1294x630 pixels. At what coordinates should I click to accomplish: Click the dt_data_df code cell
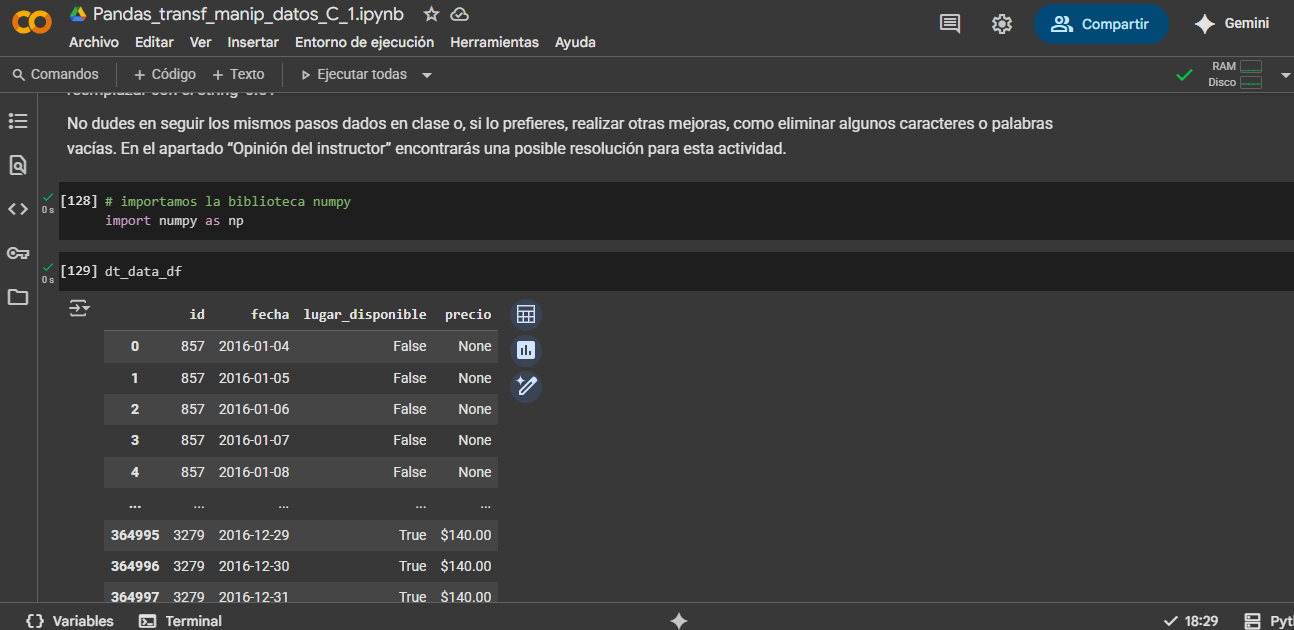[676, 271]
